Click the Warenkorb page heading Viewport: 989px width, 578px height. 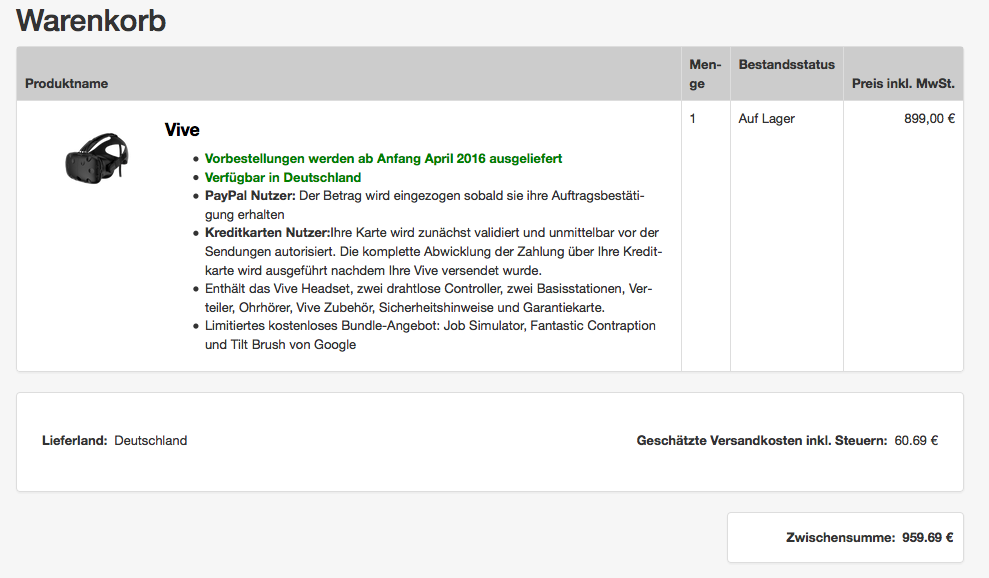coord(91,20)
